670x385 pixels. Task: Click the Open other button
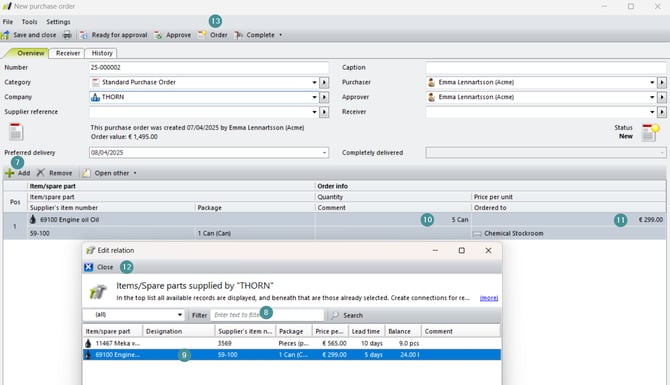pyautogui.click(x=106, y=173)
